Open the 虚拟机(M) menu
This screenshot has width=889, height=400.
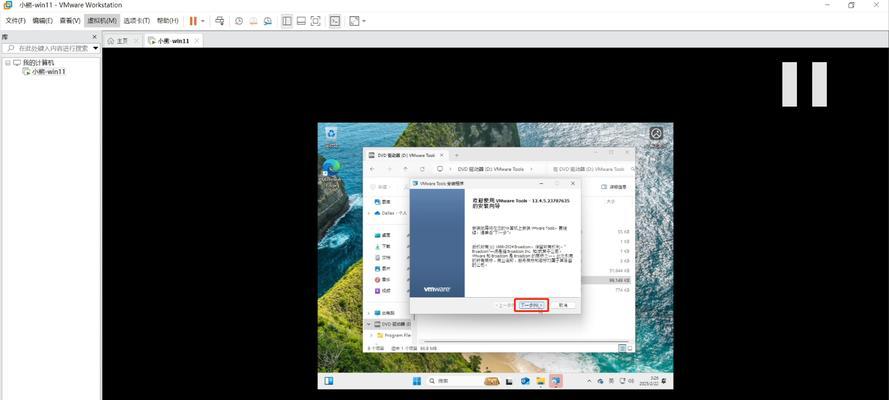point(102,21)
